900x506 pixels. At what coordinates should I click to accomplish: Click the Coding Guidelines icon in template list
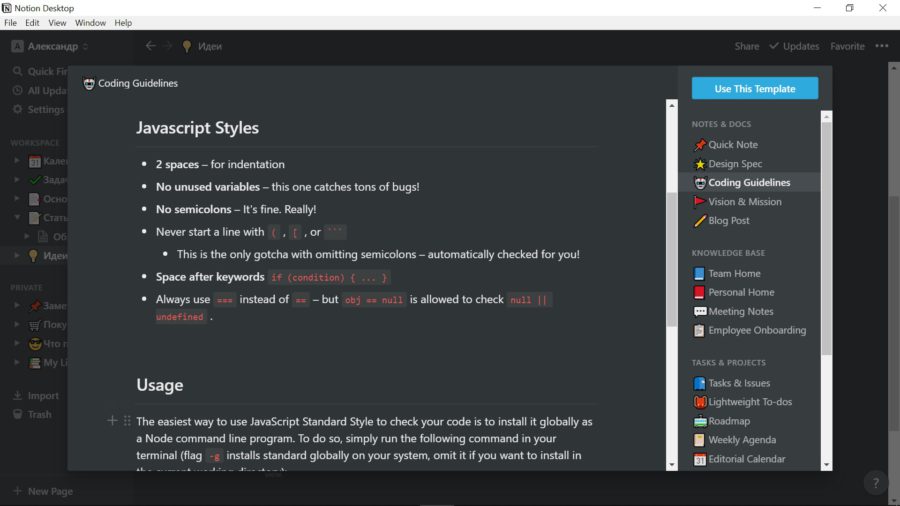point(700,183)
